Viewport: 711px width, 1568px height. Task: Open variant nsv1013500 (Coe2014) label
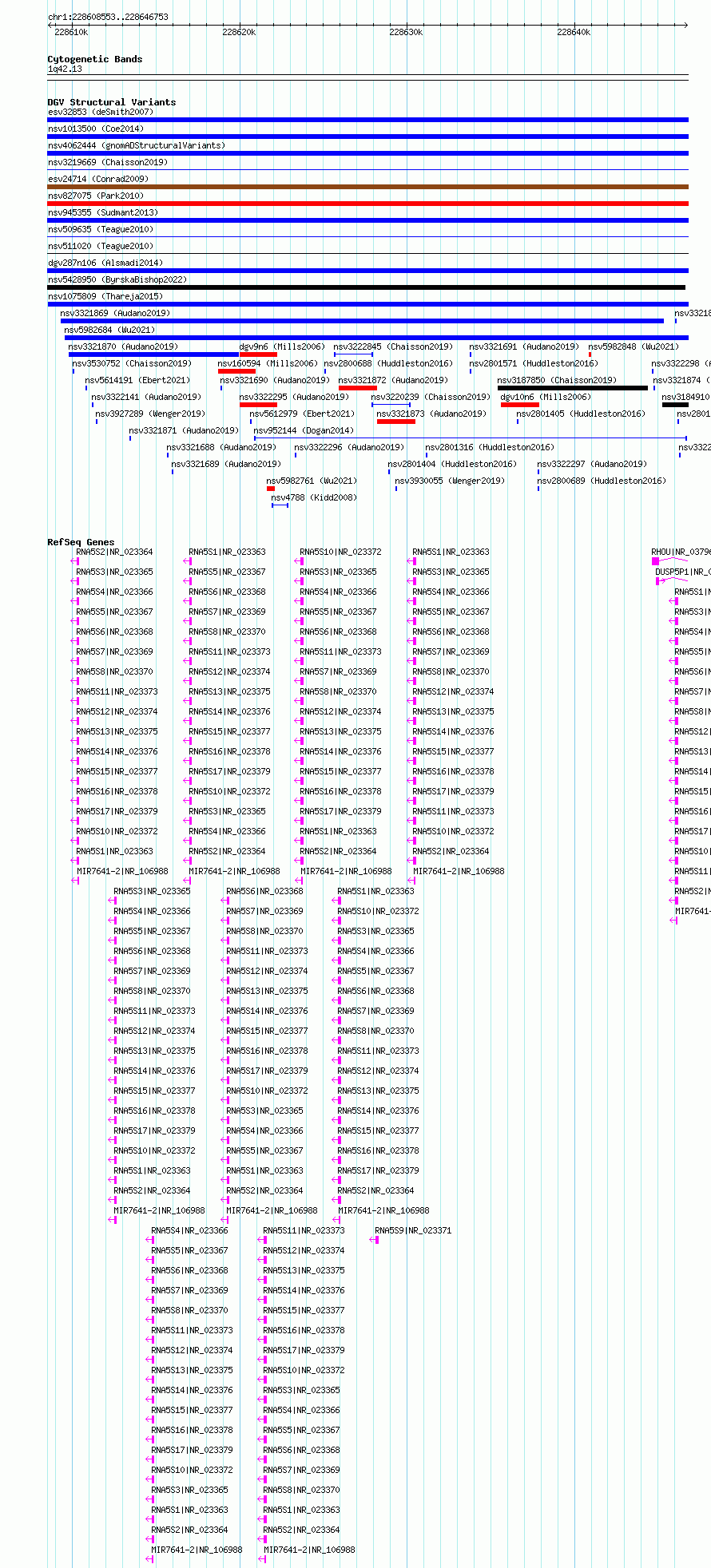pos(96,129)
